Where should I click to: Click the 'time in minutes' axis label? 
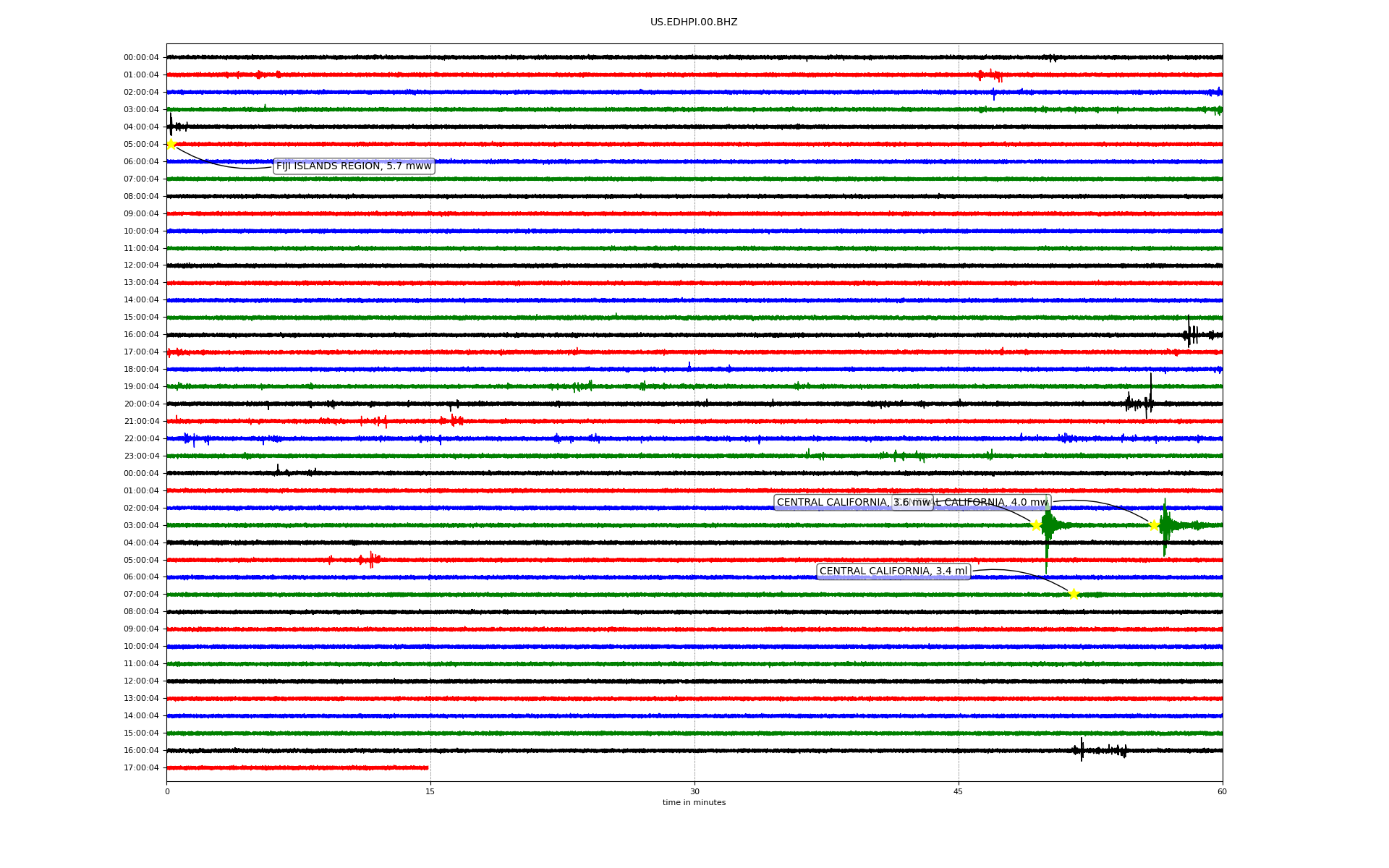(x=693, y=803)
